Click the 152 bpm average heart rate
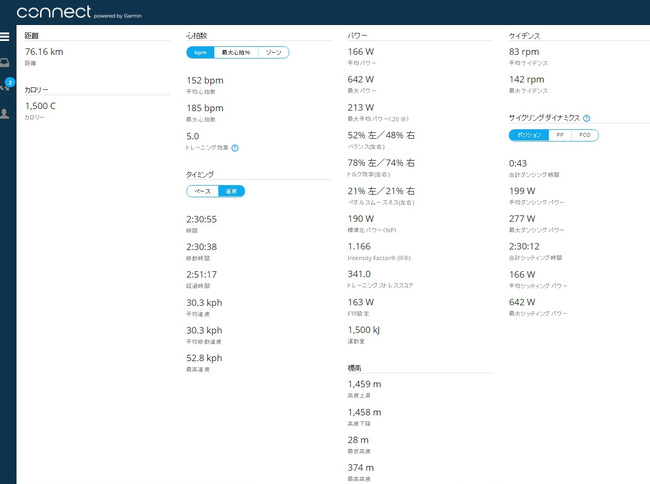This screenshot has height=484, width=650. click(205, 80)
